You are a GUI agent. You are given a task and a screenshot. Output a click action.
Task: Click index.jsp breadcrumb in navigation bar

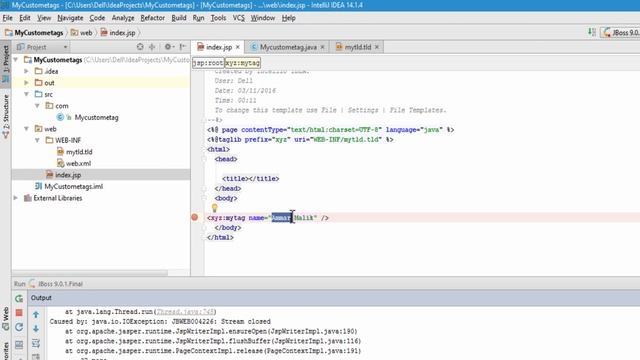118,33
